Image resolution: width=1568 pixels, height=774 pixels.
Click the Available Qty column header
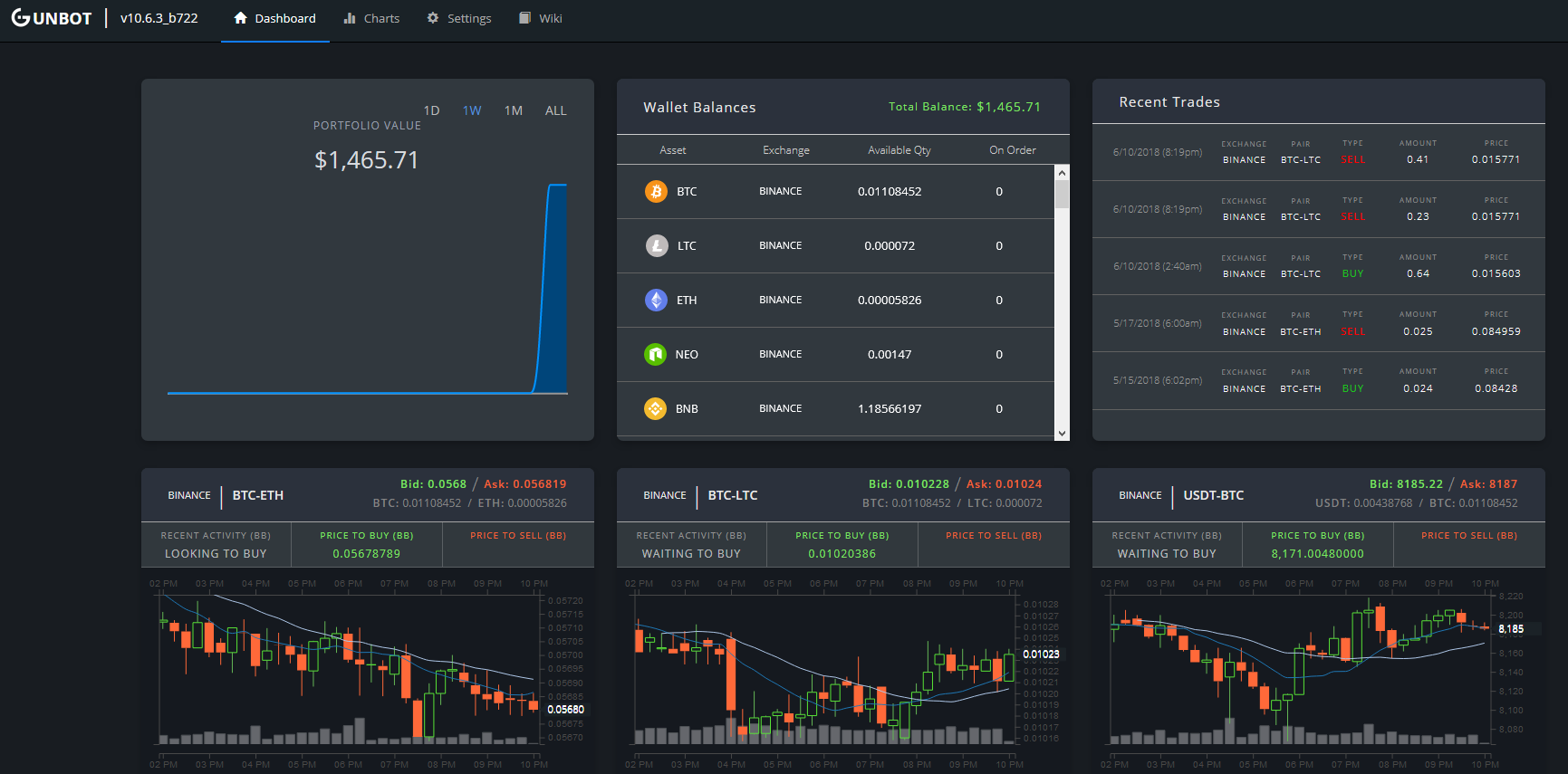pos(899,150)
